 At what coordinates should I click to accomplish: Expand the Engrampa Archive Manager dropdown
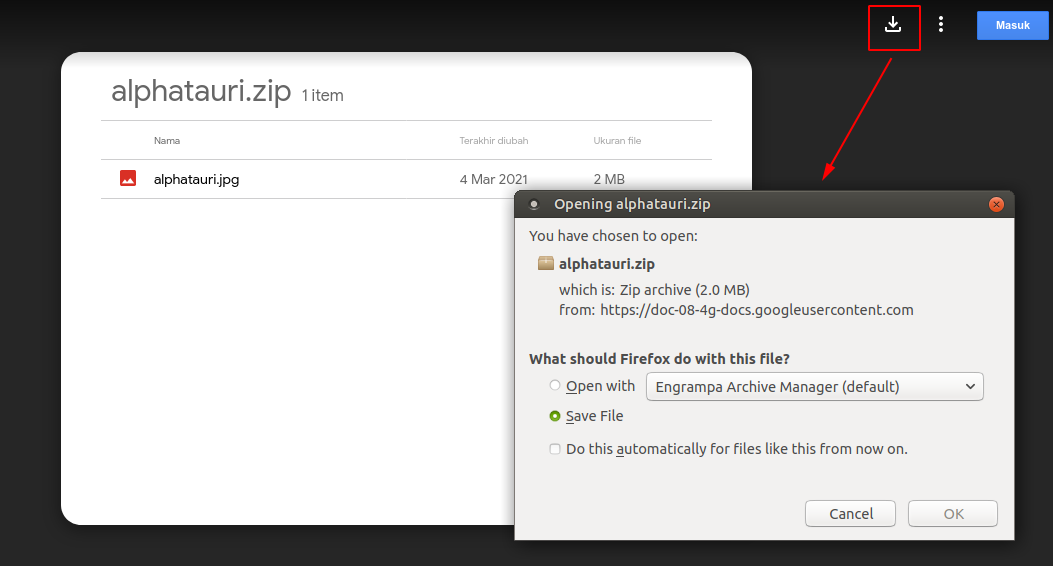[815, 386]
